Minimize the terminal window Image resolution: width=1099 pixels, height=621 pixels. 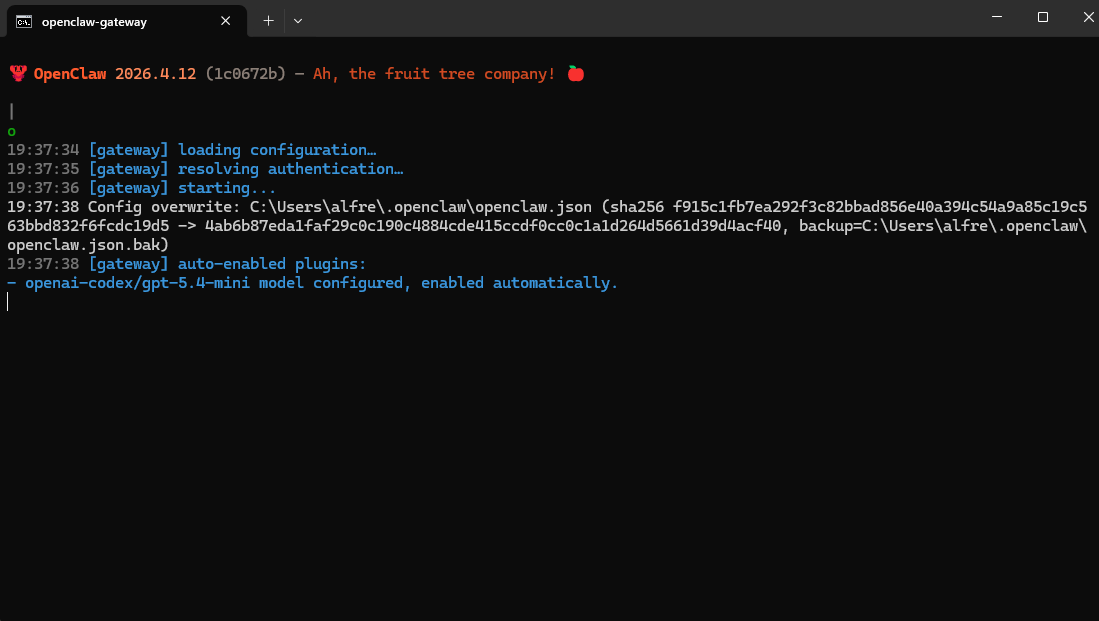[997, 17]
